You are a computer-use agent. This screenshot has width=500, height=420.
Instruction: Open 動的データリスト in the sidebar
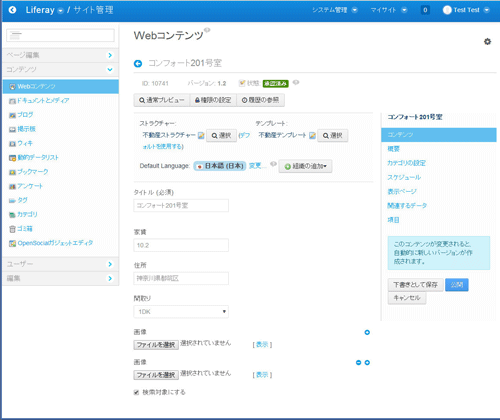[38, 157]
